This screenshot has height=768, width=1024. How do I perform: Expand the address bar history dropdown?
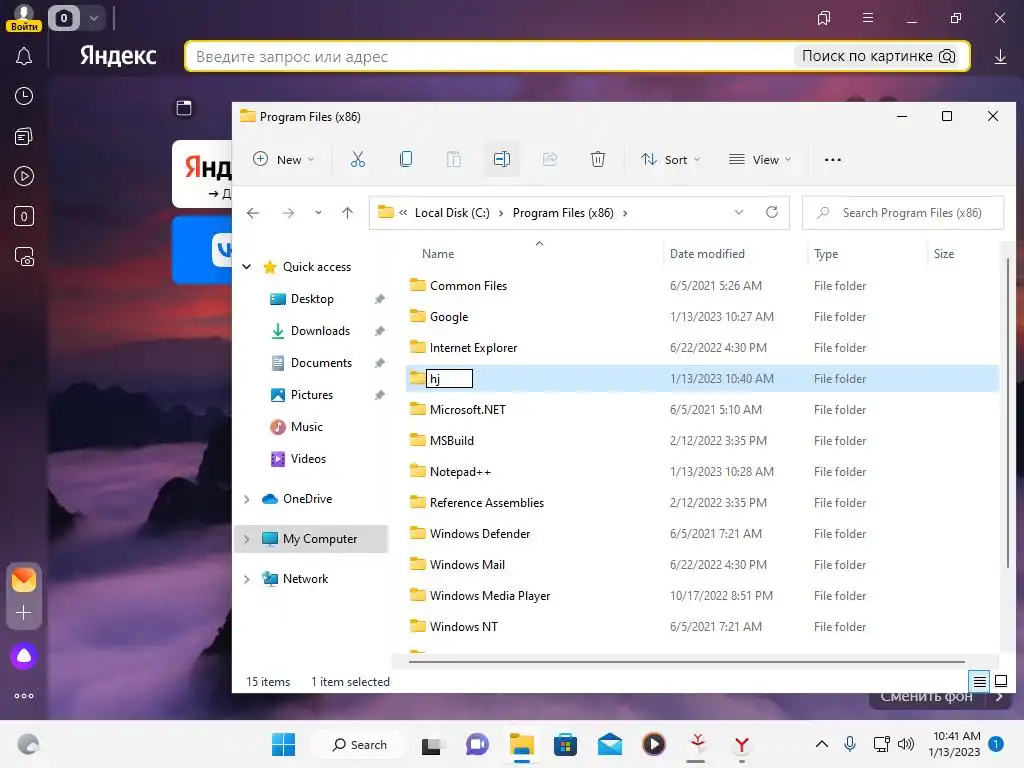(739, 213)
